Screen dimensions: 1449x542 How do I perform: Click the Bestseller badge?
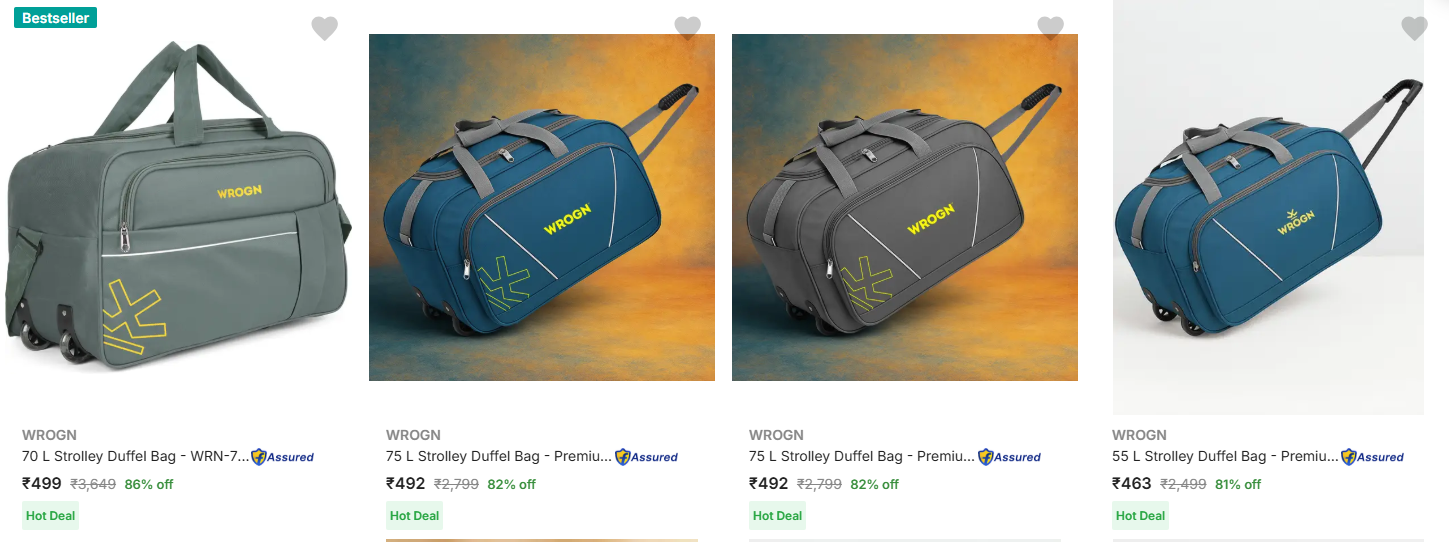pos(55,18)
